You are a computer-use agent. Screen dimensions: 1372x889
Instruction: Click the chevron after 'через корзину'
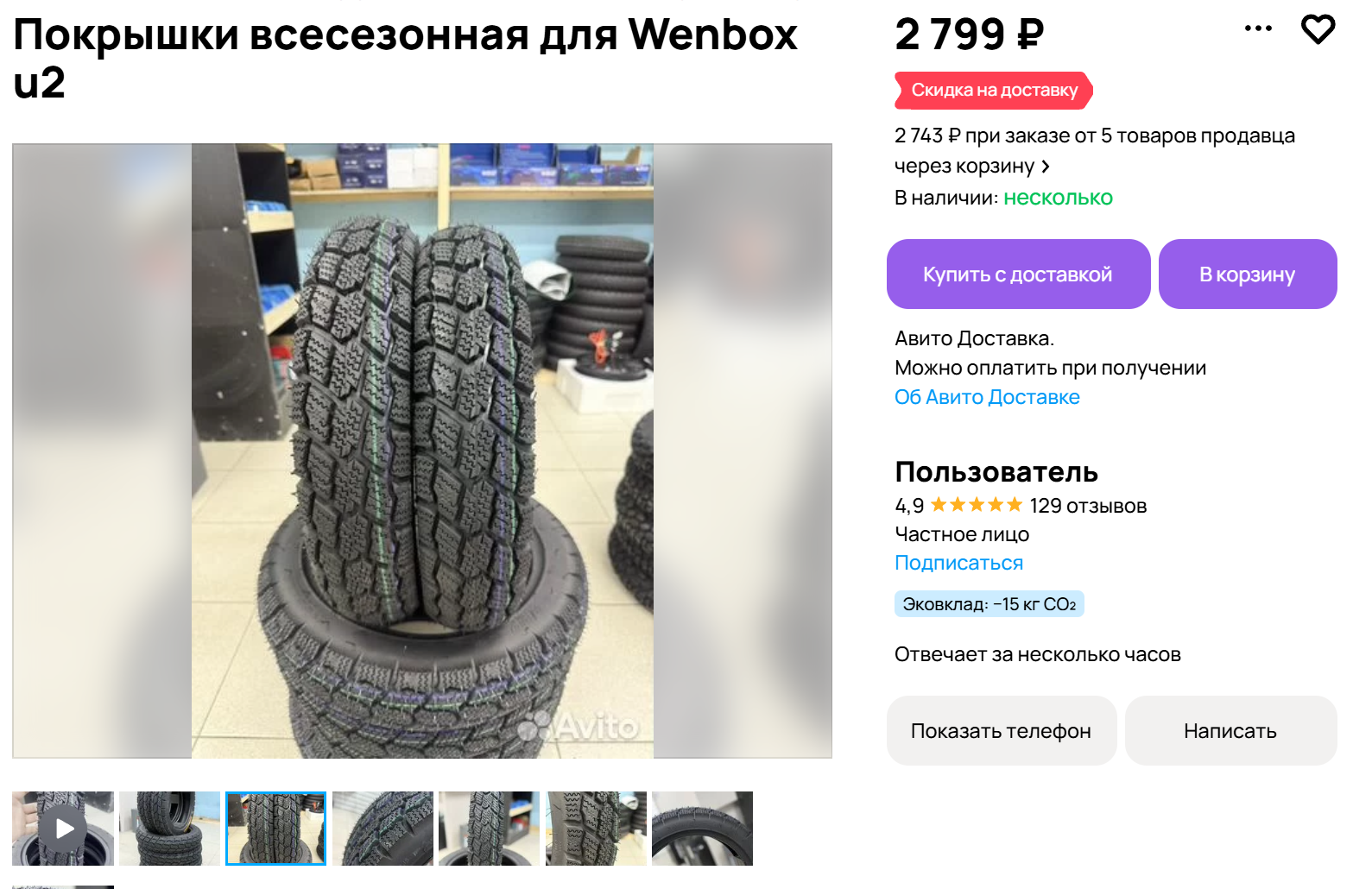click(1046, 166)
